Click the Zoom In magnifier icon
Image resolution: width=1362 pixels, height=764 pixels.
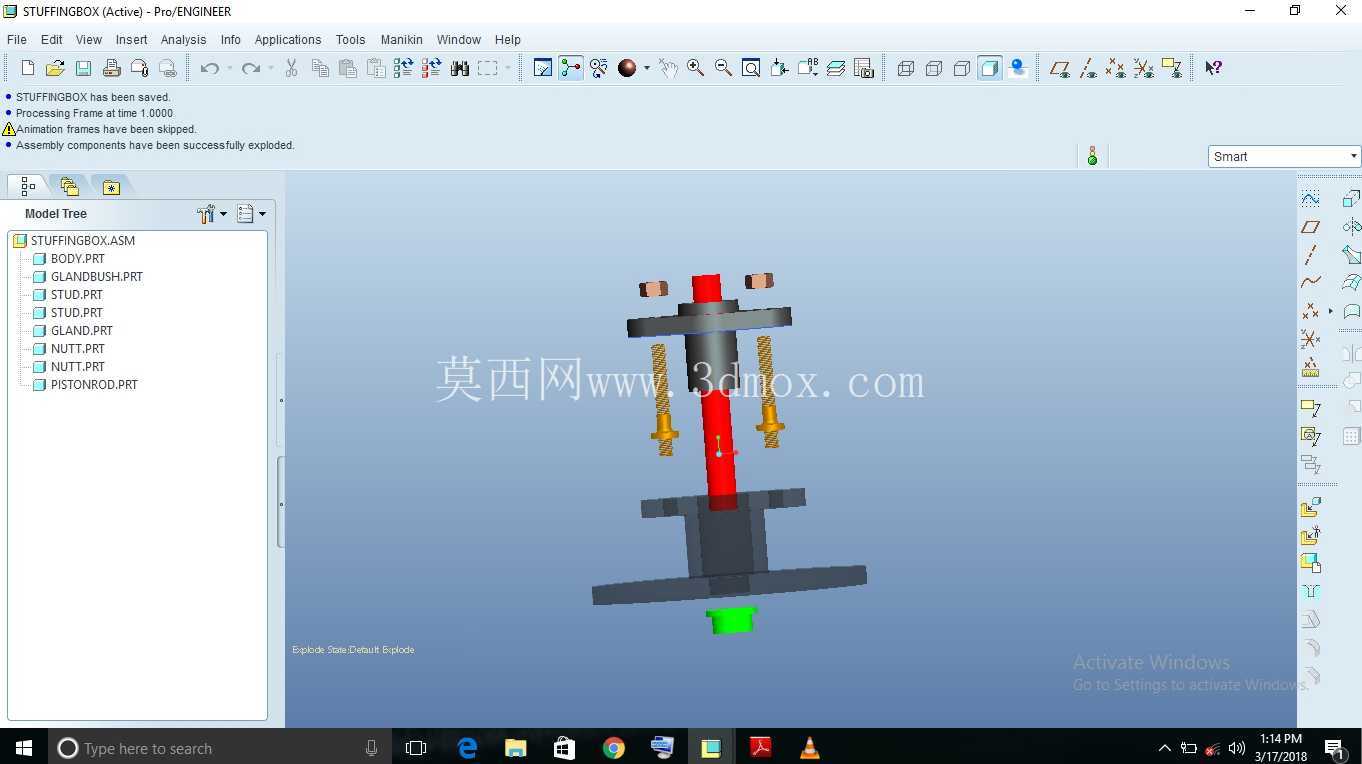pyautogui.click(x=695, y=68)
